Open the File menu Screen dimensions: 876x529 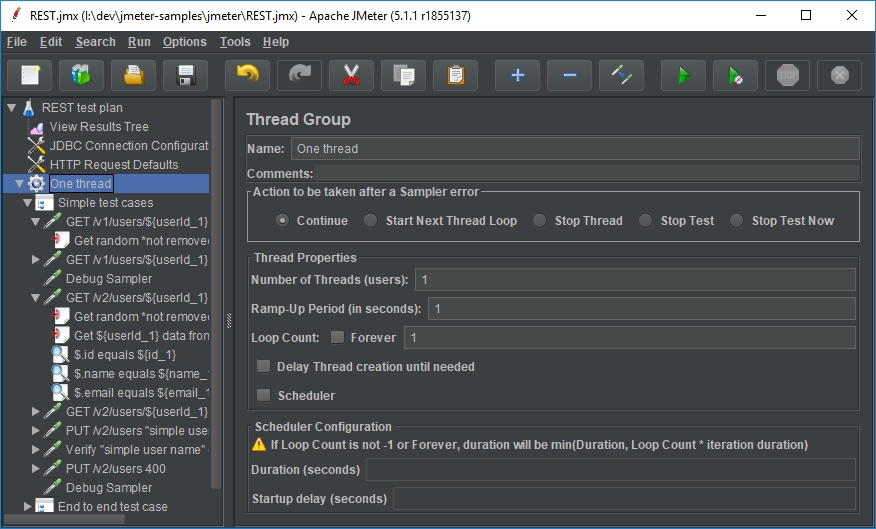point(17,42)
